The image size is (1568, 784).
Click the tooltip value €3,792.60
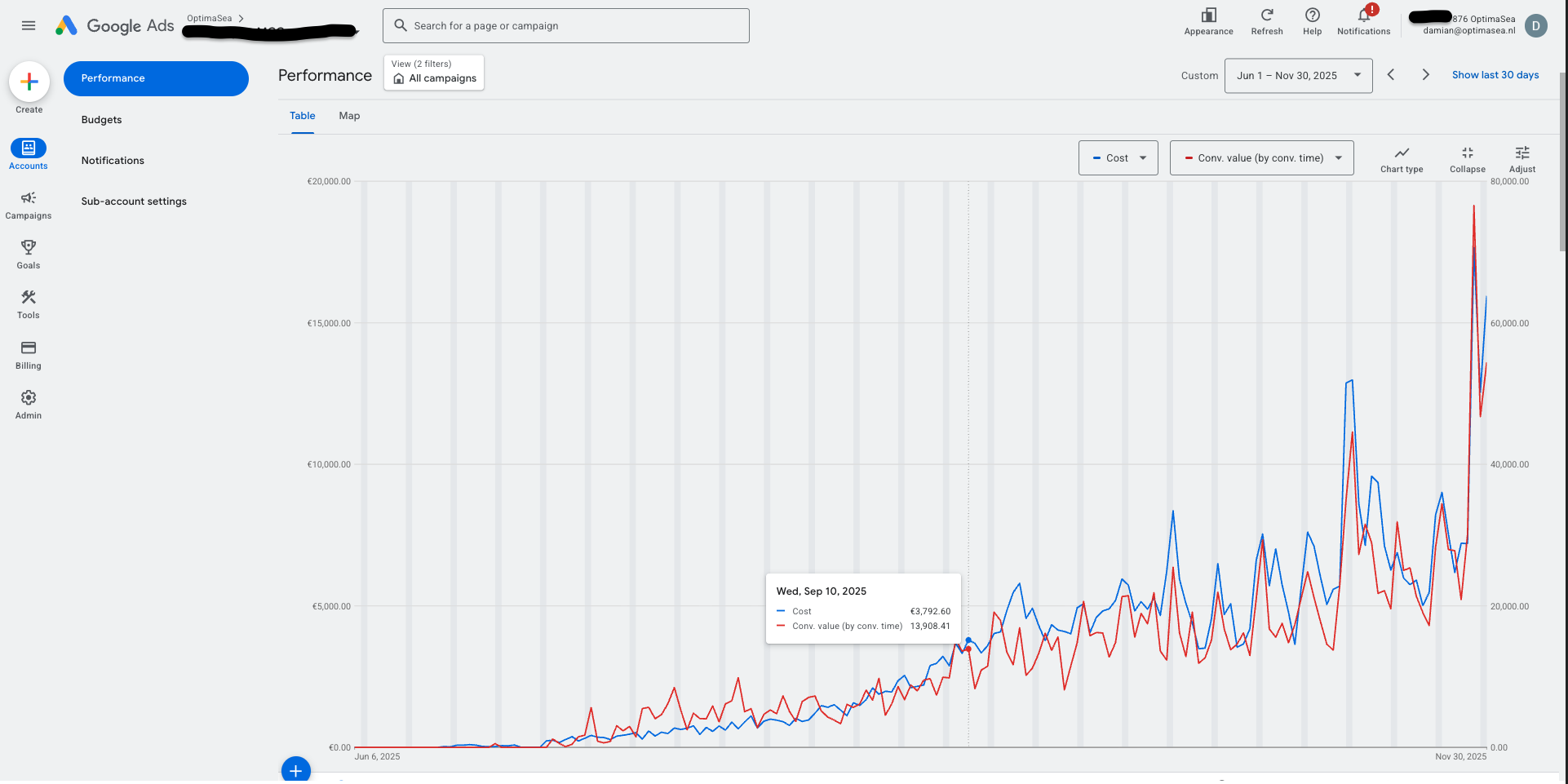point(930,612)
